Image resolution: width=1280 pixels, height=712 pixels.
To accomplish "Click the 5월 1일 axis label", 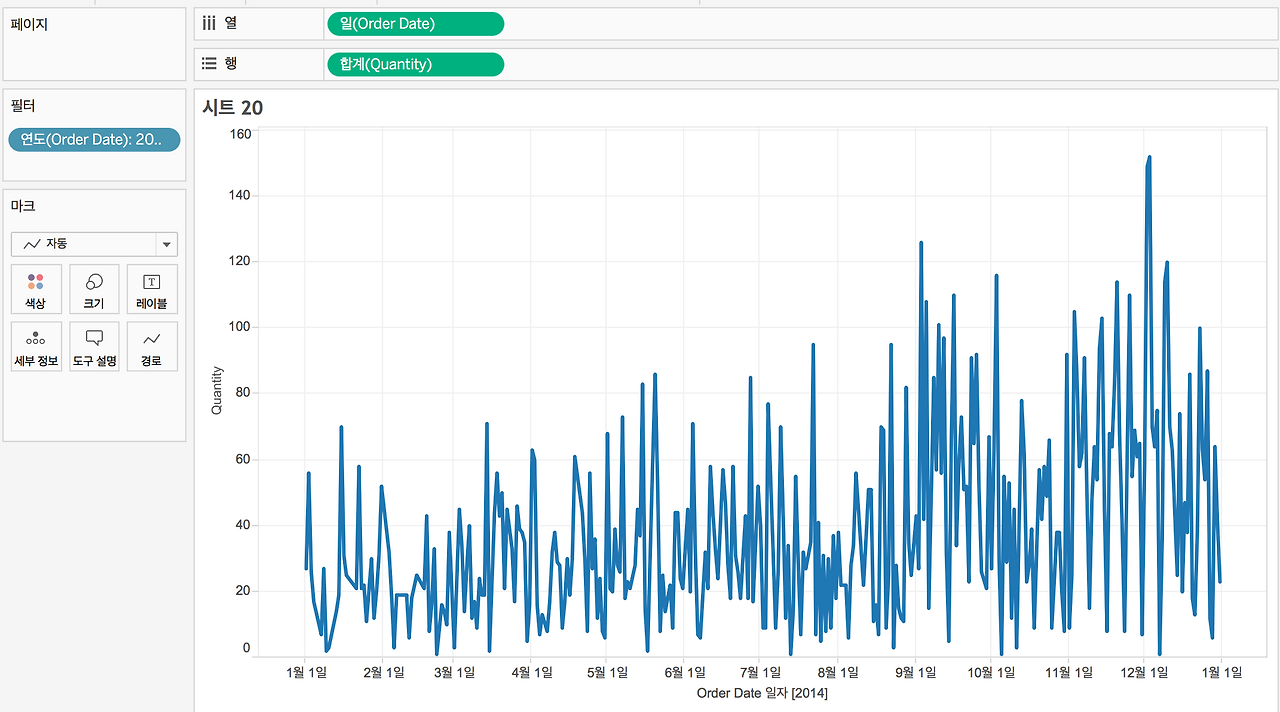I will pos(606,673).
